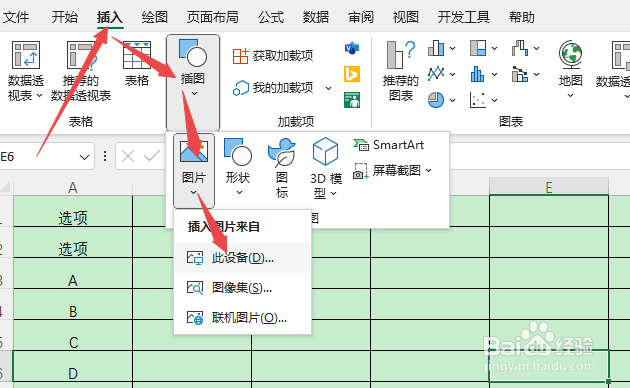Viewport: 630px width, 388px height.
Task: Open the 帮助 tab
Action: point(522,17)
